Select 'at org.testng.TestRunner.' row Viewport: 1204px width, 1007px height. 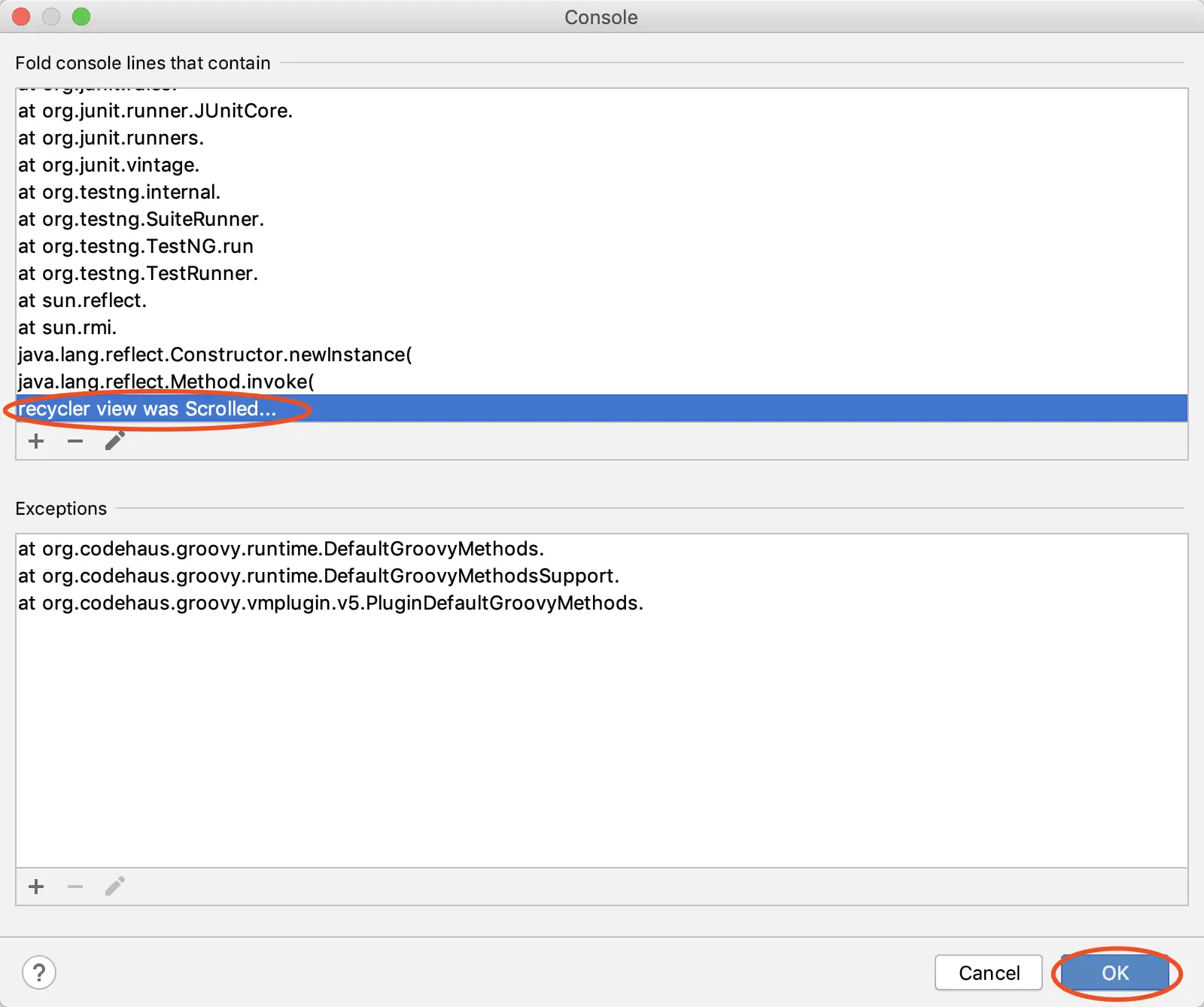click(602, 273)
